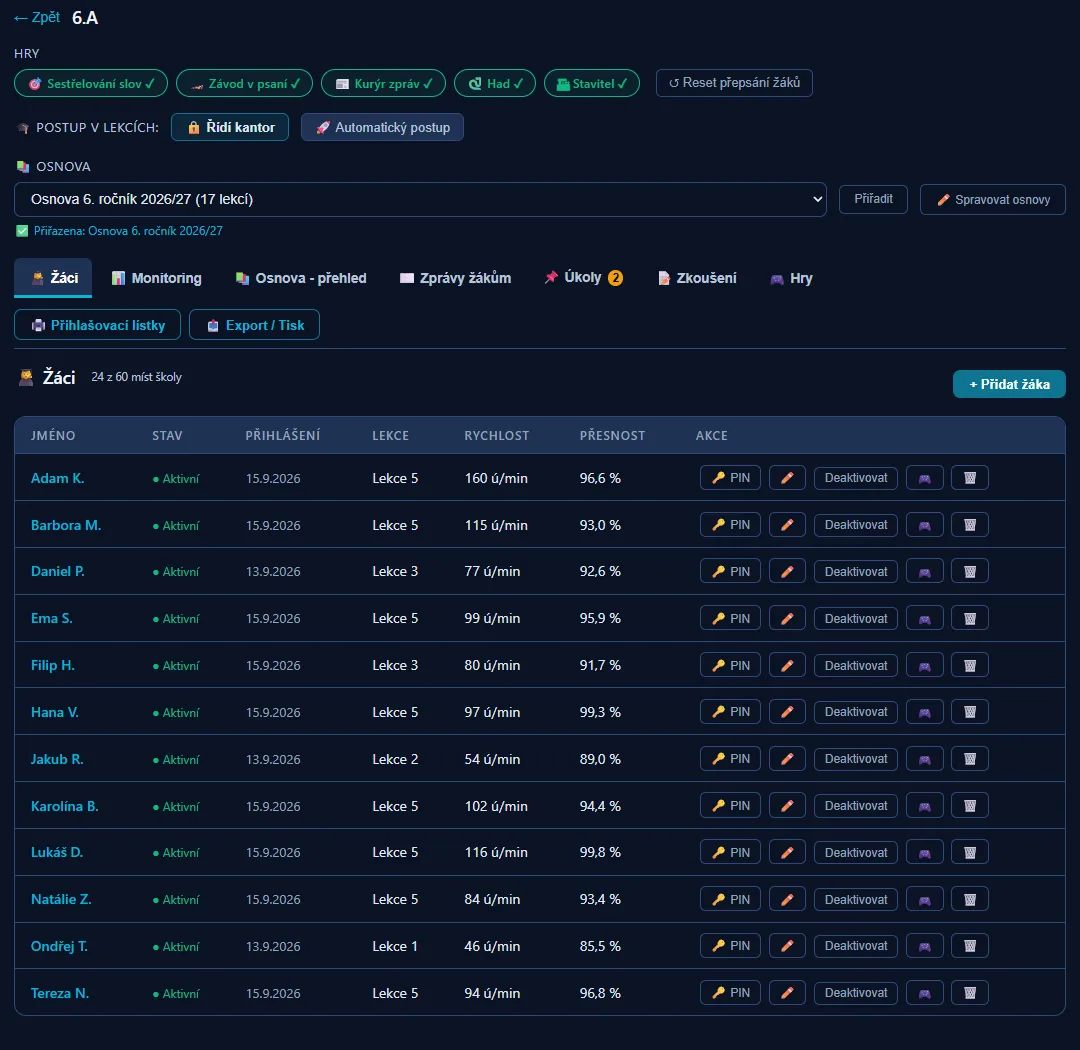
Task: Click the Přiřadit button
Action: (x=873, y=200)
